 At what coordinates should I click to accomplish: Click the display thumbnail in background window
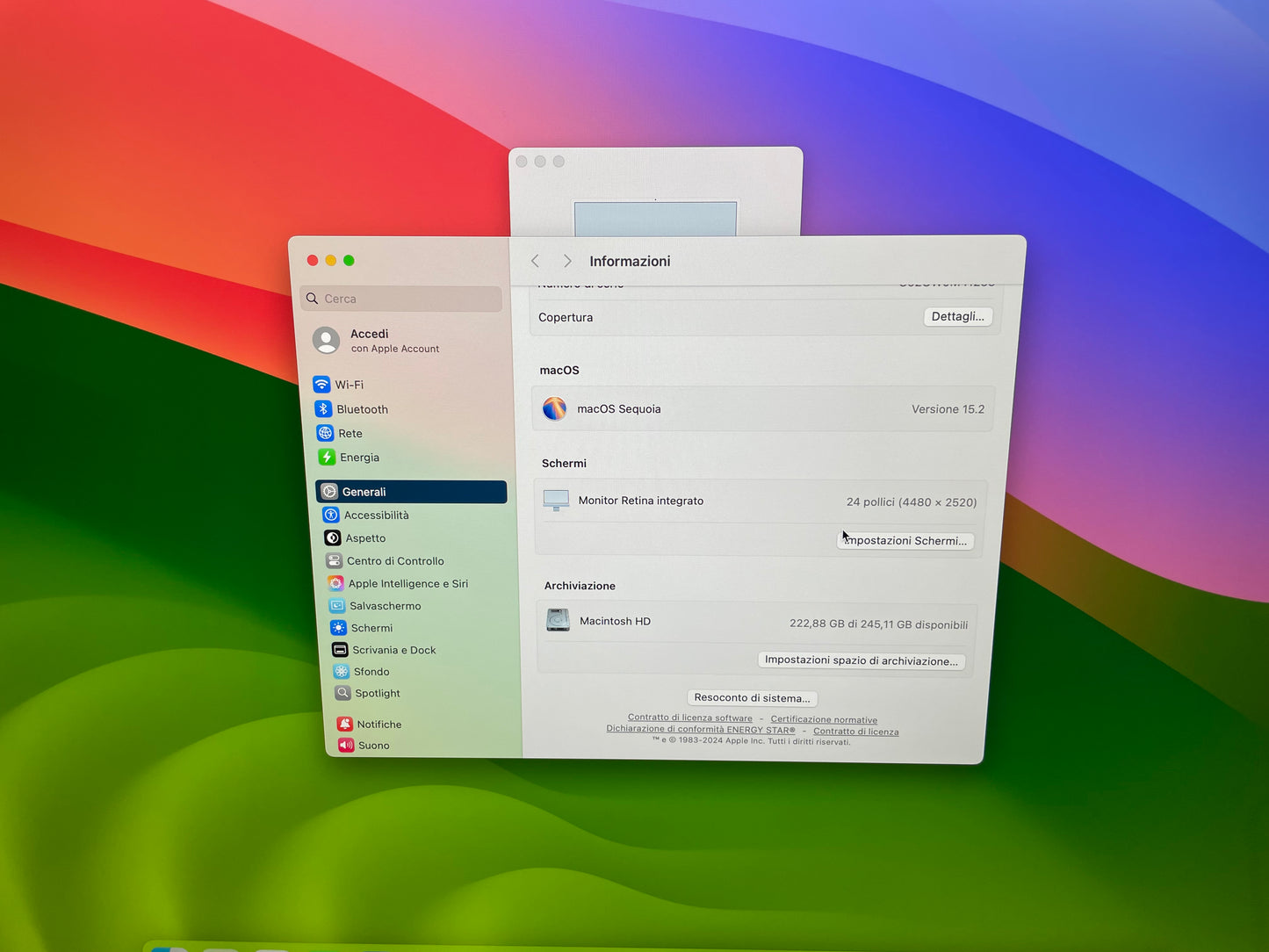click(655, 219)
